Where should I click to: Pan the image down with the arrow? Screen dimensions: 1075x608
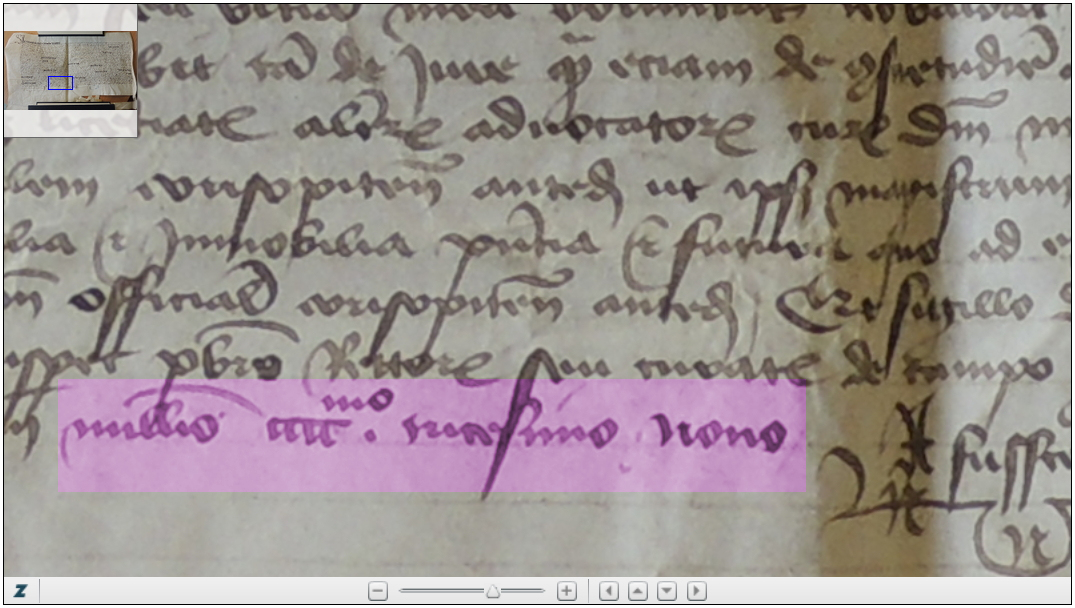pyautogui.click(x=666, y=591)
